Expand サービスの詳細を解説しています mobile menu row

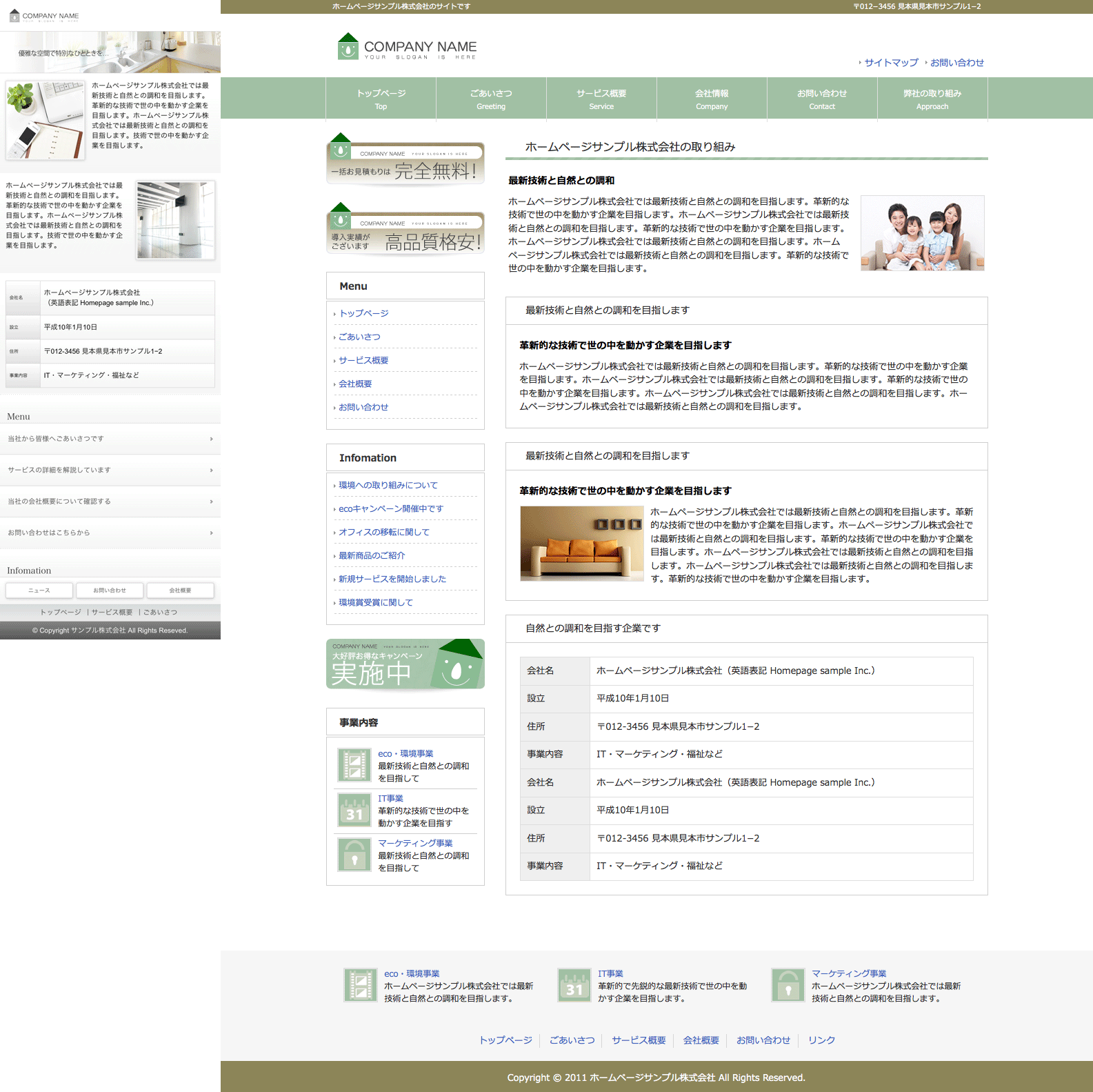pos(110,470)
